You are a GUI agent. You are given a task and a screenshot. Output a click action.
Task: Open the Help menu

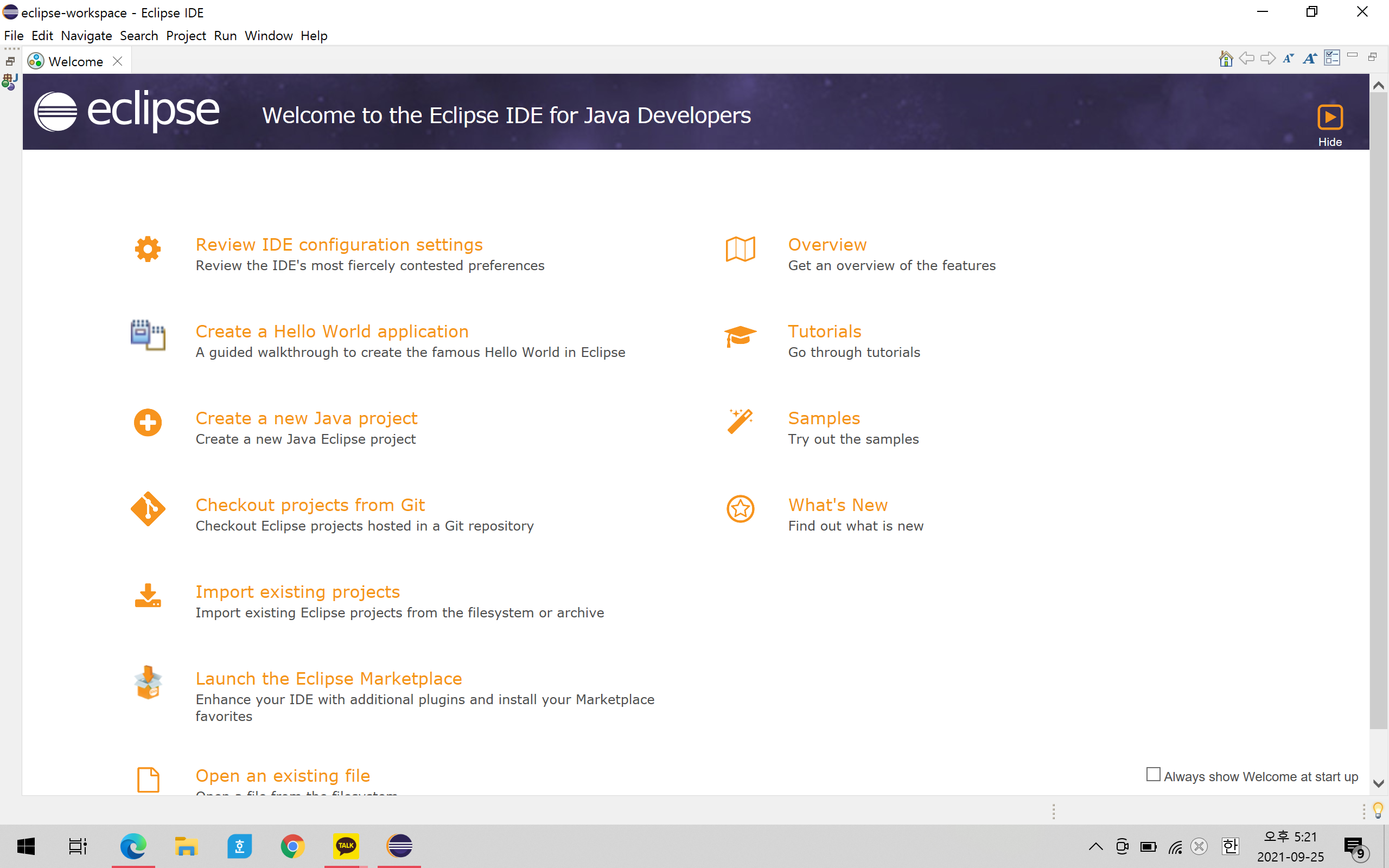pyautogui.click(x=314, y=36)
